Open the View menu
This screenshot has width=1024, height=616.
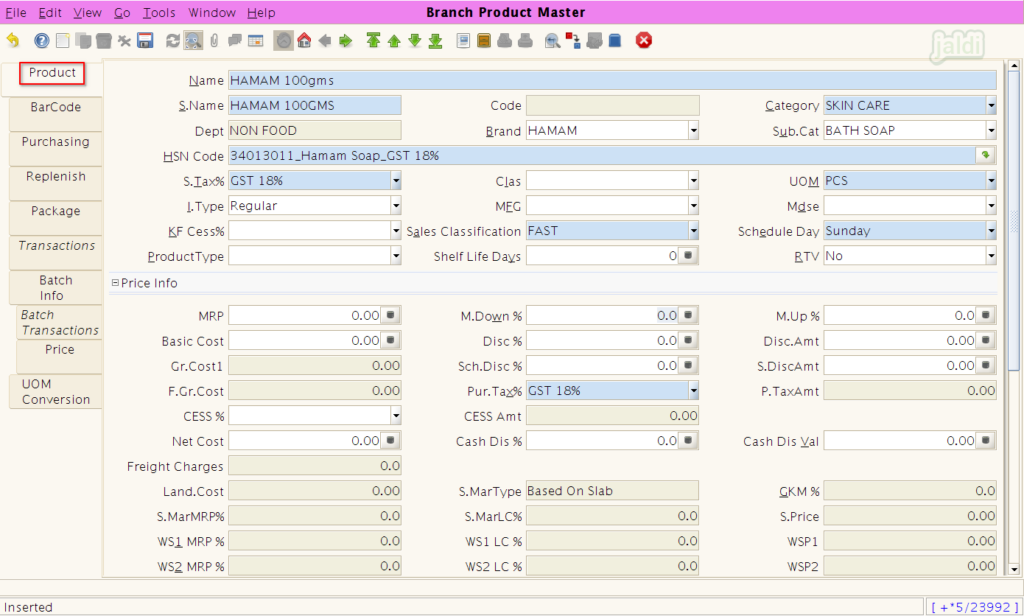click(x=87, y=12)
